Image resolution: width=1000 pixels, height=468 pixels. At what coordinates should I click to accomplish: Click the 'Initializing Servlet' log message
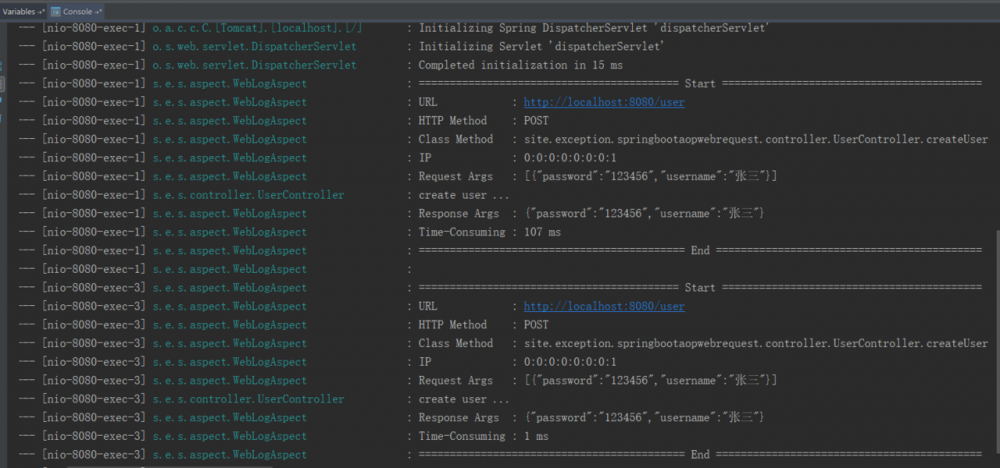pyautogui.click(x=540, y=47)
